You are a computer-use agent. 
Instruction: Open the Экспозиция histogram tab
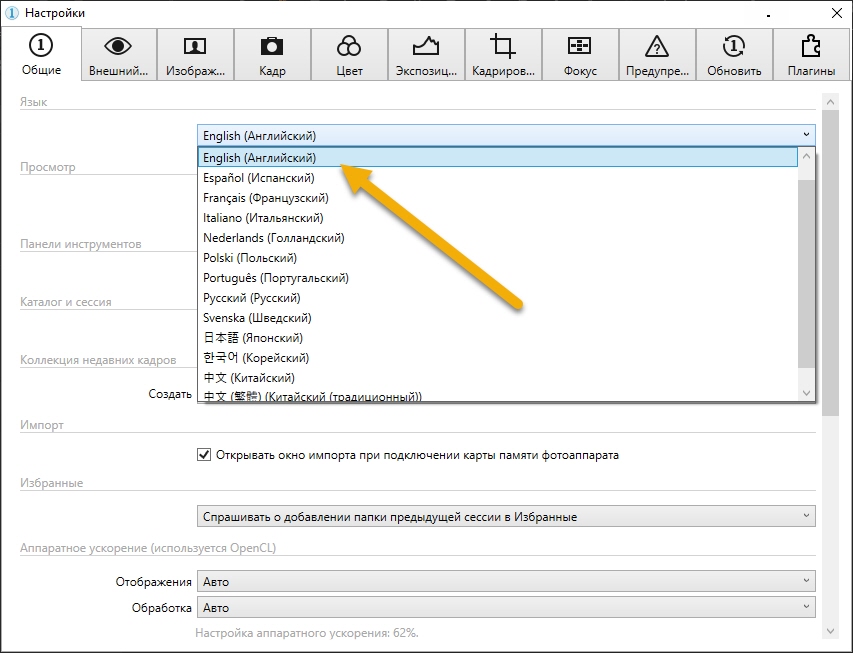426,55
